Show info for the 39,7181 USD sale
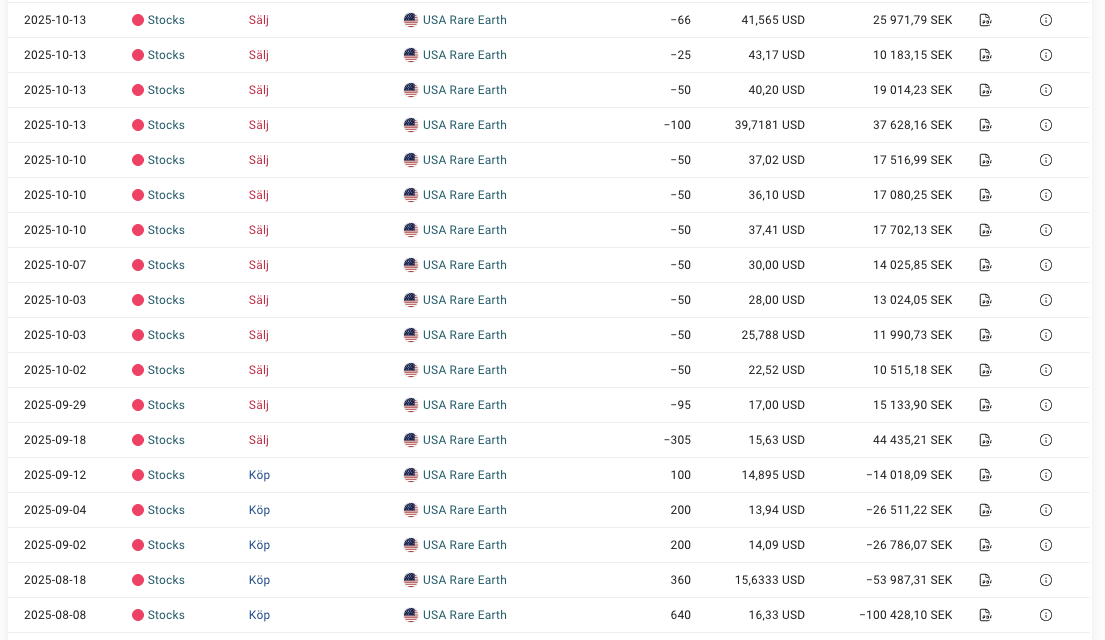Image resolution: width=1105 pixels, height=640 pixels. click(1046, 125)
